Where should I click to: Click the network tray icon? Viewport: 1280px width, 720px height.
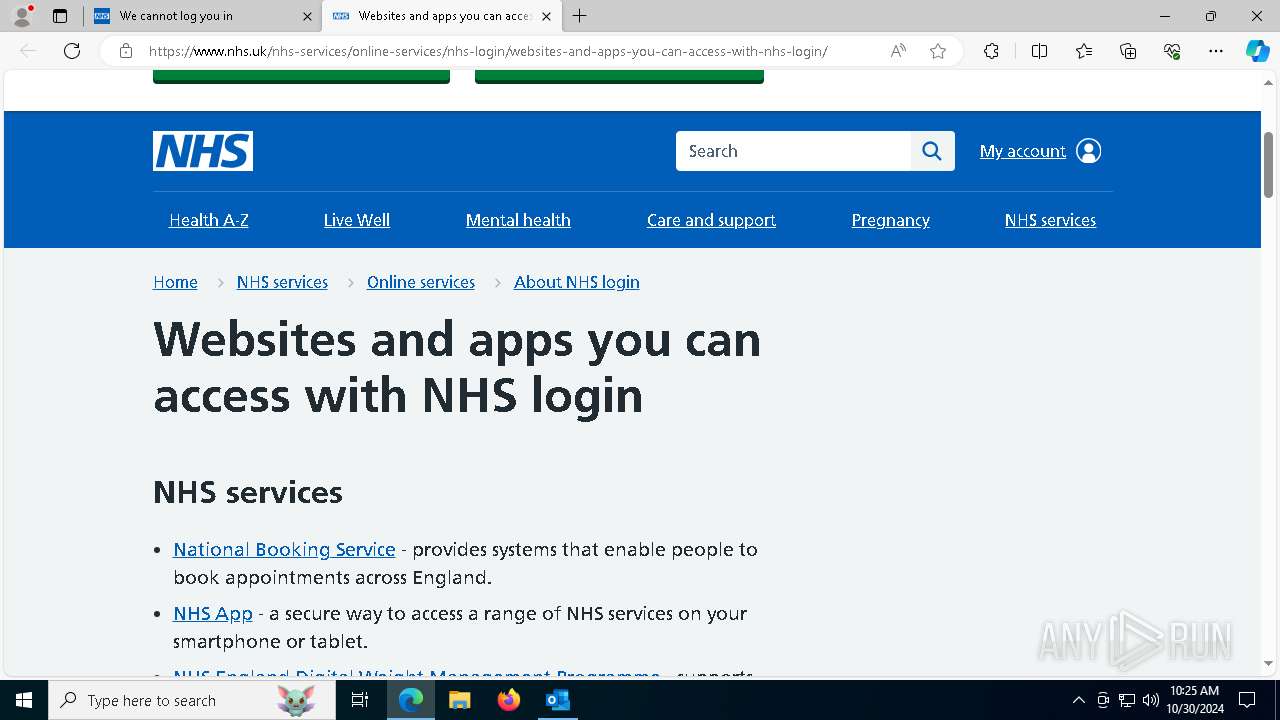click(x=1127, y=700)
